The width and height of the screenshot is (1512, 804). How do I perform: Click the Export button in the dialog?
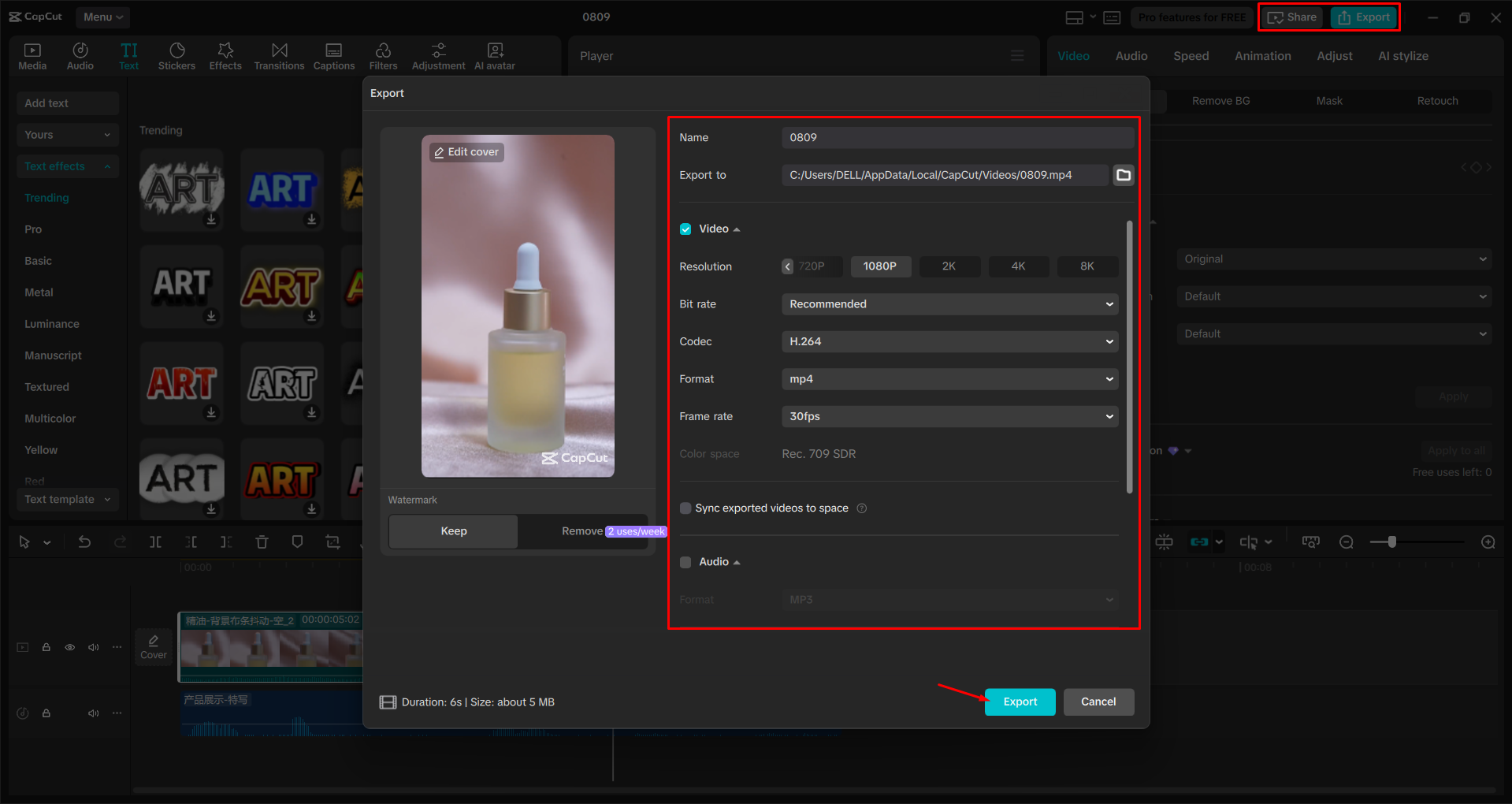pyautogui.click(x=1020, y=702)
